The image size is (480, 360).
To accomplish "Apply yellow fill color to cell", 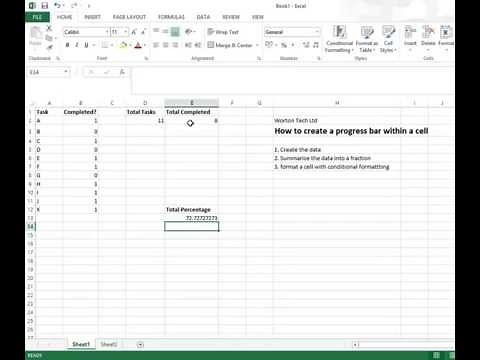I will tap(123, 45).
